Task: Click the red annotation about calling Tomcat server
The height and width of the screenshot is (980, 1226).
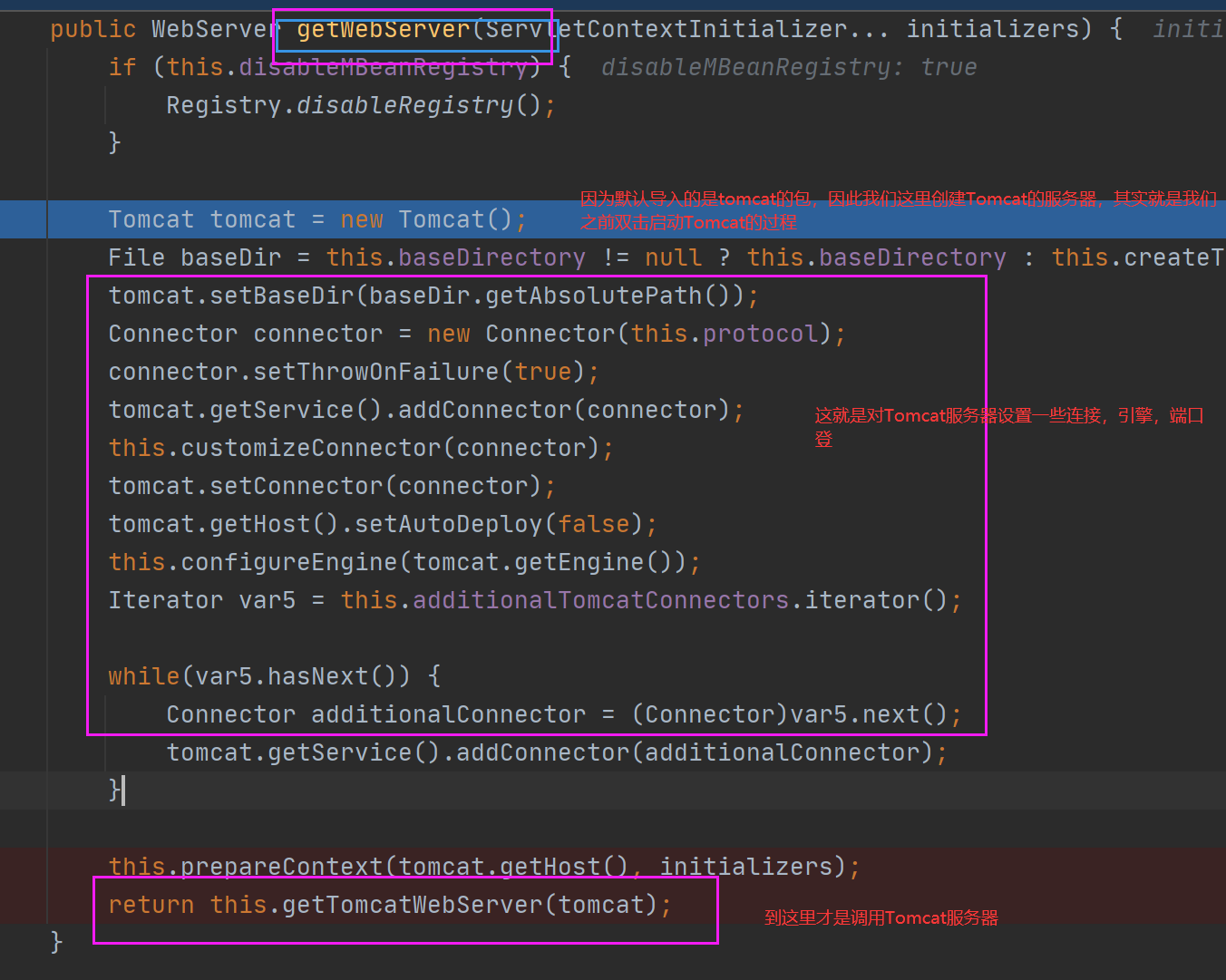Action: click(880, 917)
